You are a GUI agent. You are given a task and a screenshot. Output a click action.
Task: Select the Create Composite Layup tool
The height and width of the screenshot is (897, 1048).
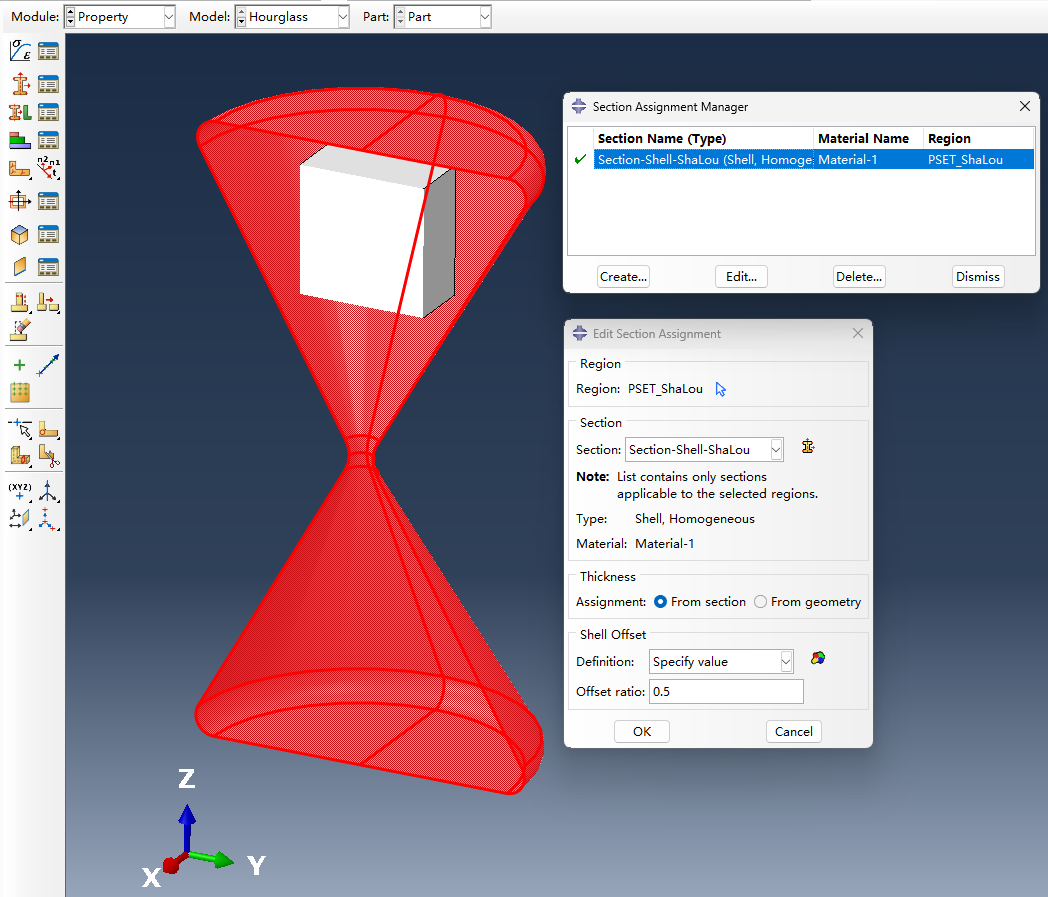coord(20,140)
